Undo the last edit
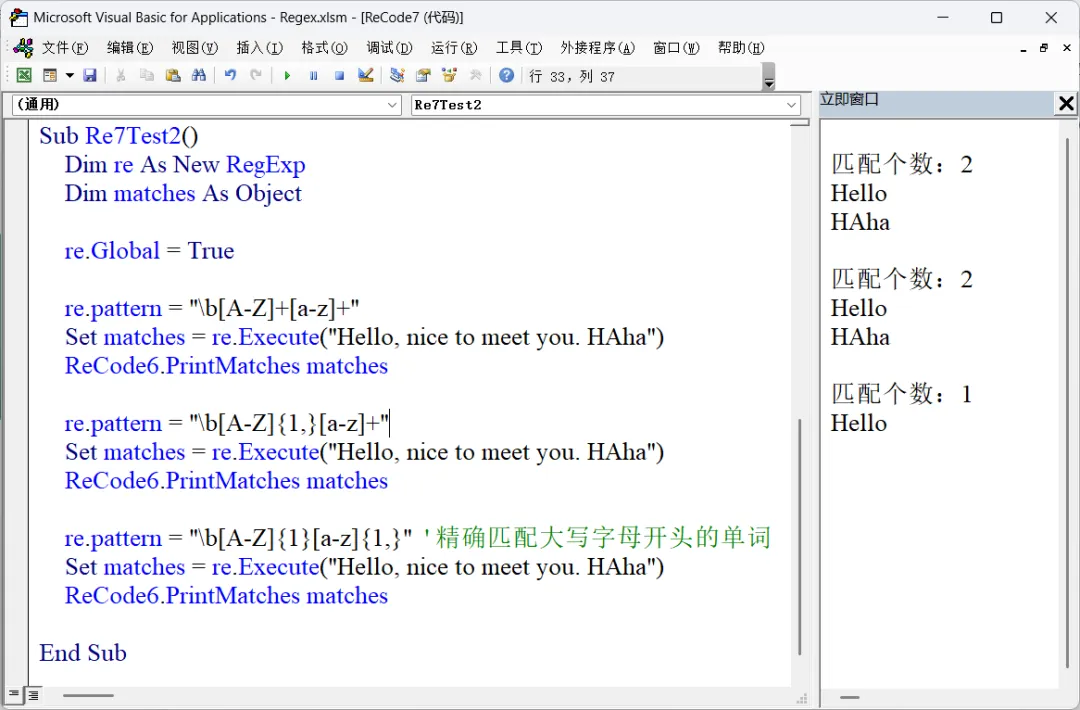The width and height of the screenshot is (1080, 710). pos(230,75)
